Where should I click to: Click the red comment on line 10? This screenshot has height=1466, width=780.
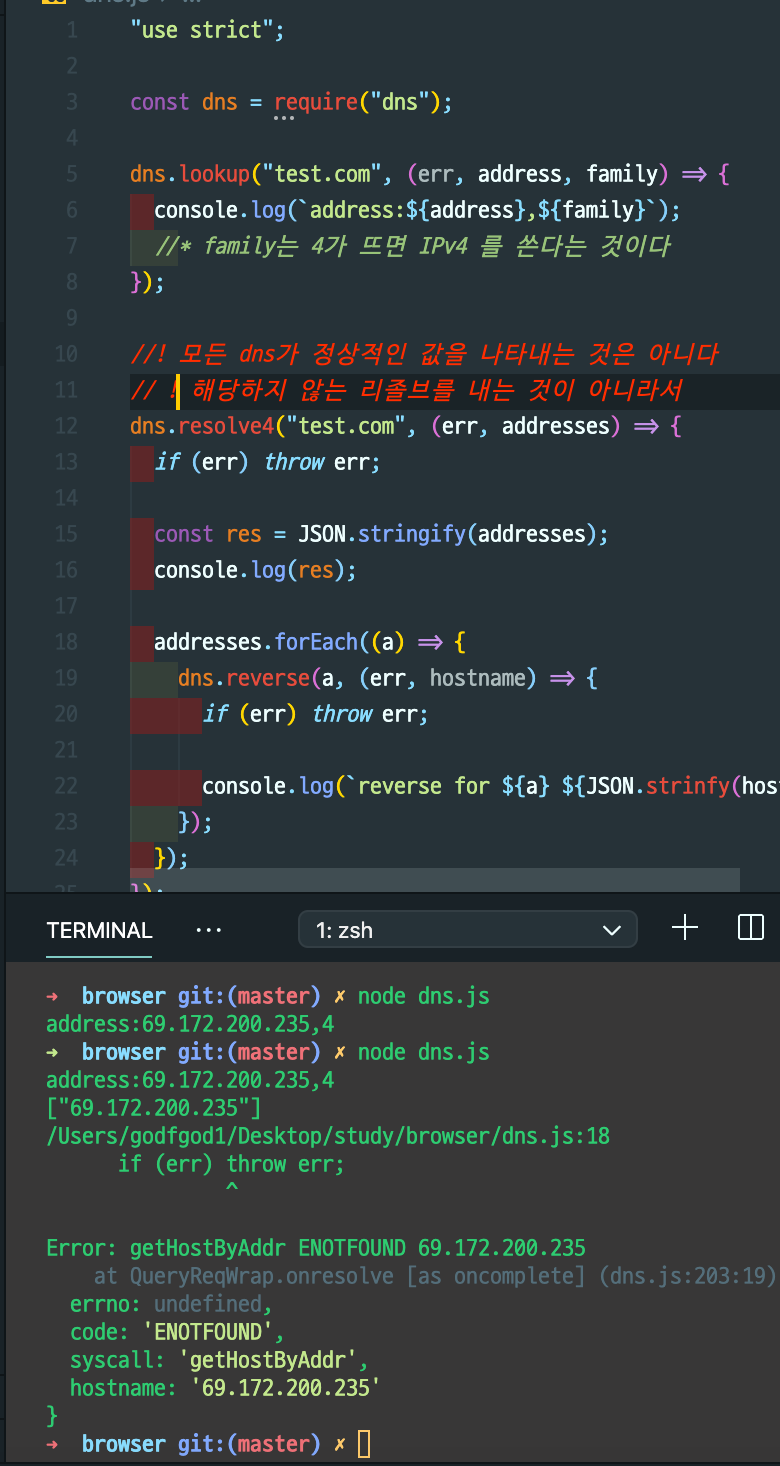coord(424,354)
